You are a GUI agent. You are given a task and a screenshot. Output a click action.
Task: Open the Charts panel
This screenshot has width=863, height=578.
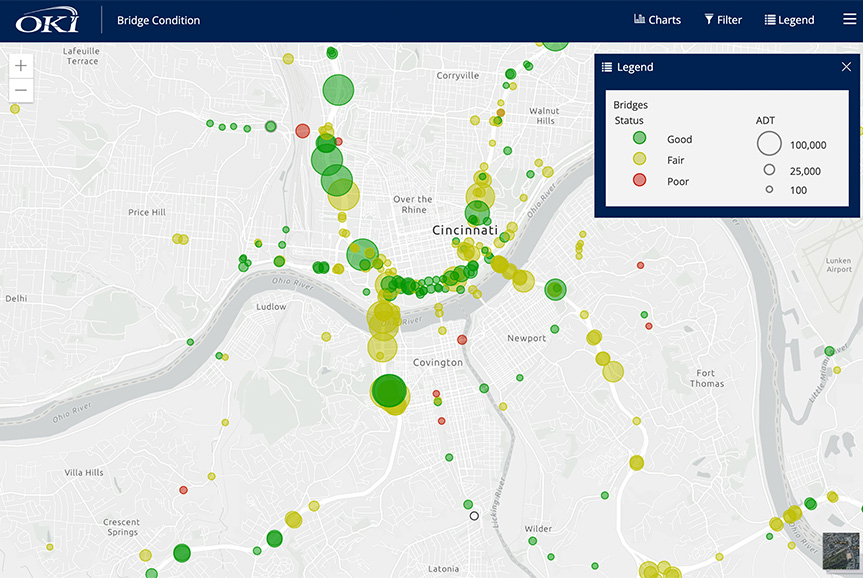pyautogui.click(x=657, y=20)
